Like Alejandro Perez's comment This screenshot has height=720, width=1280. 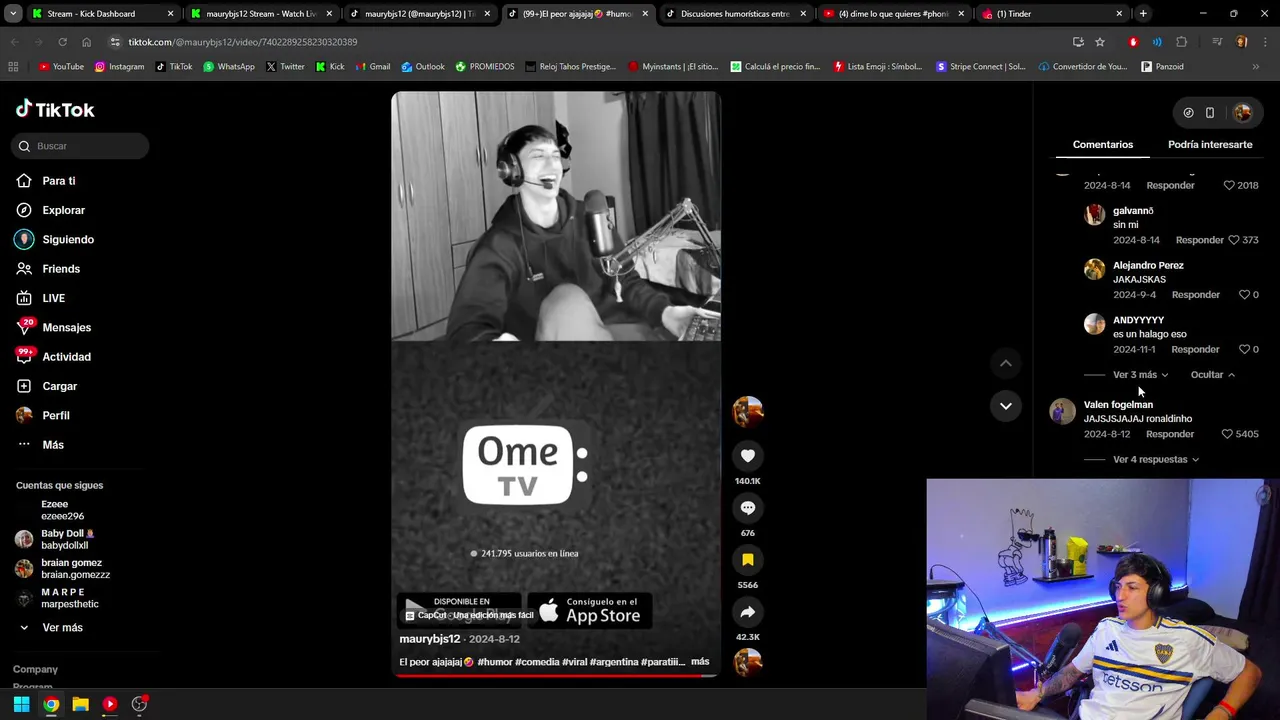pyautogui.click(x=1244, y=295)
